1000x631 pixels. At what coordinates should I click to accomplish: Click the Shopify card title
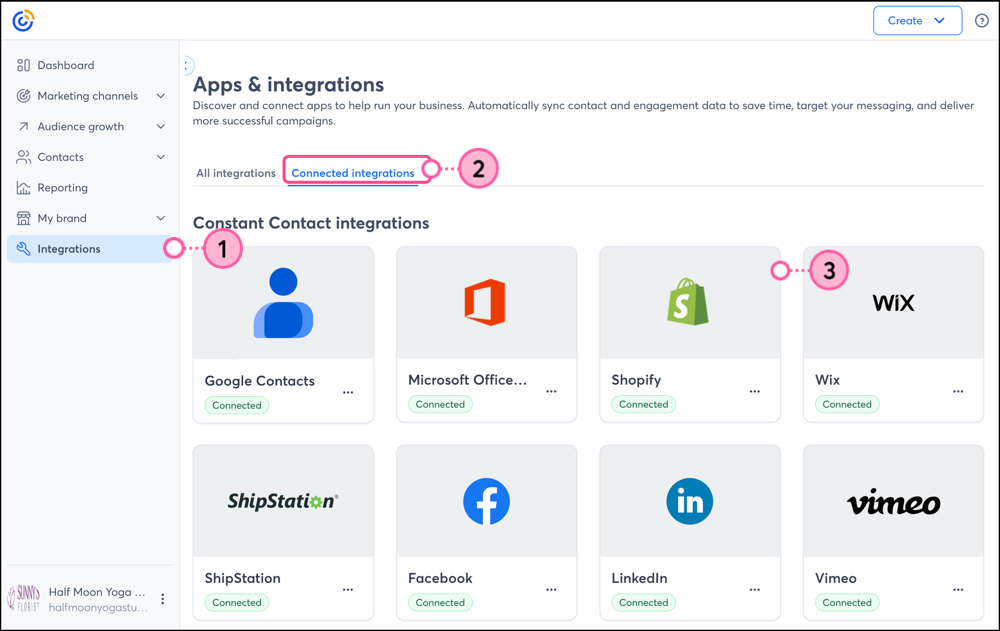pos(636,380)
